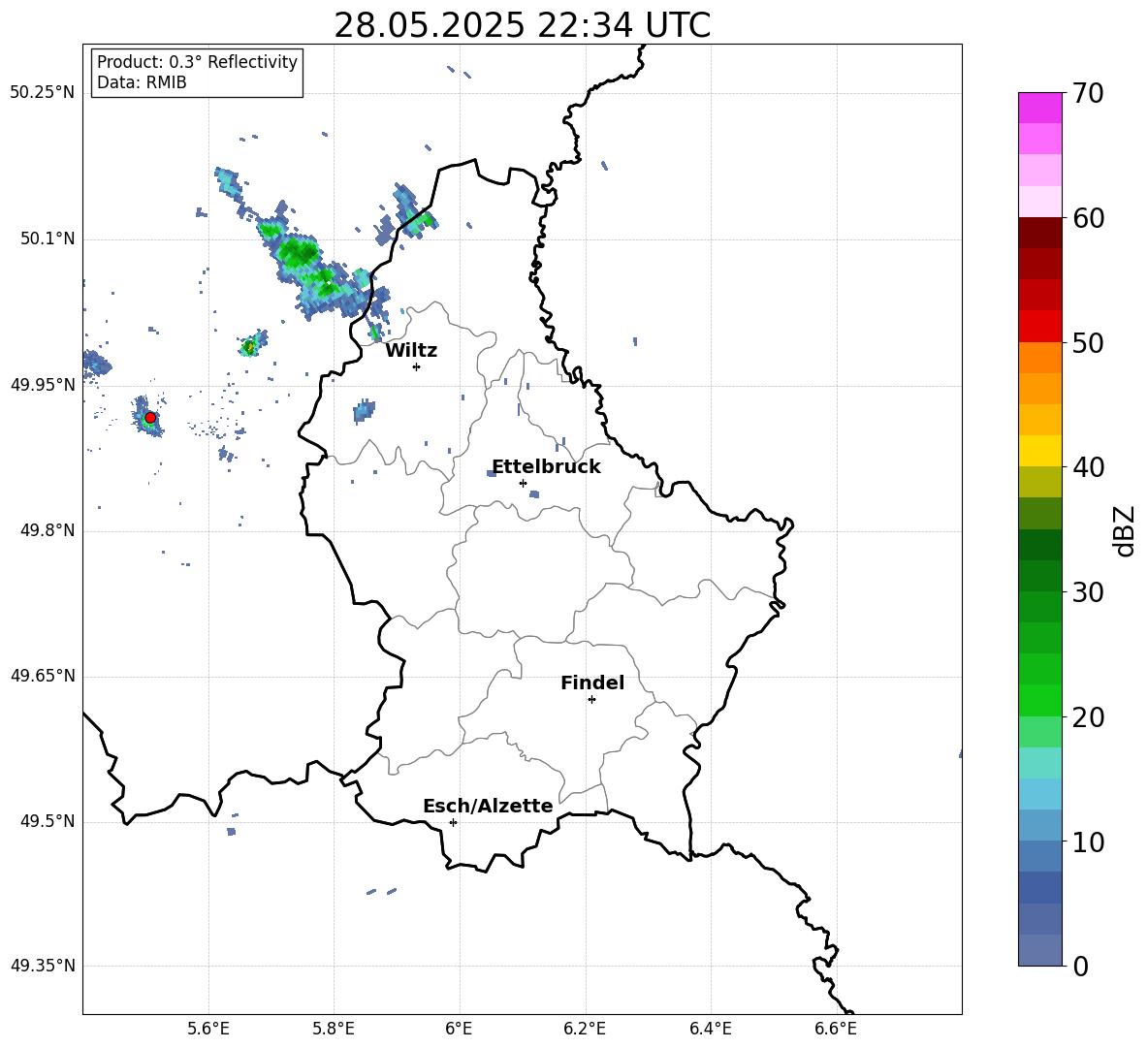Click the 50.25°N latitude label
This screenshot has width=1148, height=1048.
click(43, 93)
